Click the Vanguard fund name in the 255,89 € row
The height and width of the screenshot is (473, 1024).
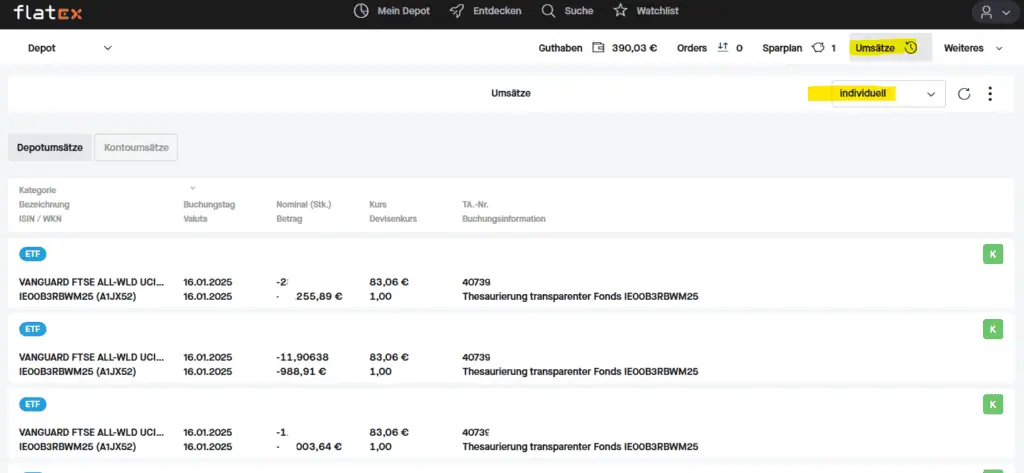coord(91,282)
